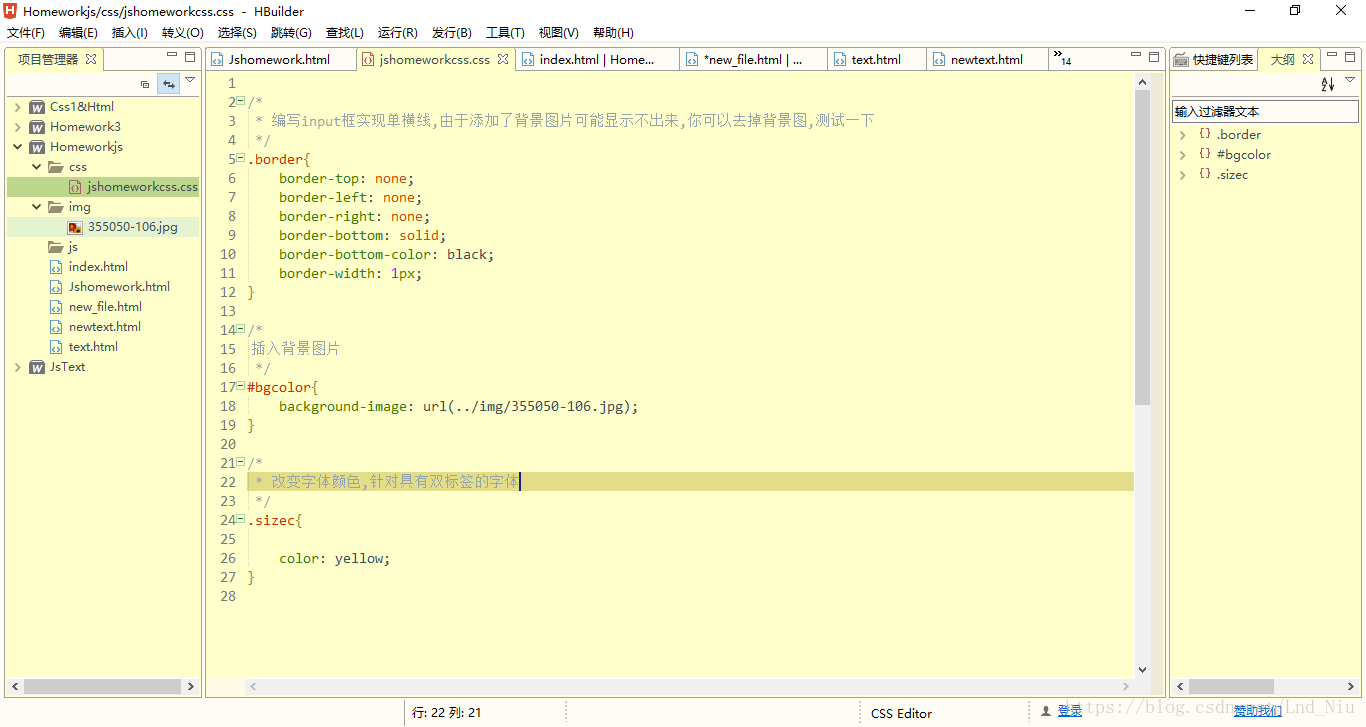Screen dimensions: 1366x727
Task: Toggle the Link with Editor icon
Action: [169, 84]
